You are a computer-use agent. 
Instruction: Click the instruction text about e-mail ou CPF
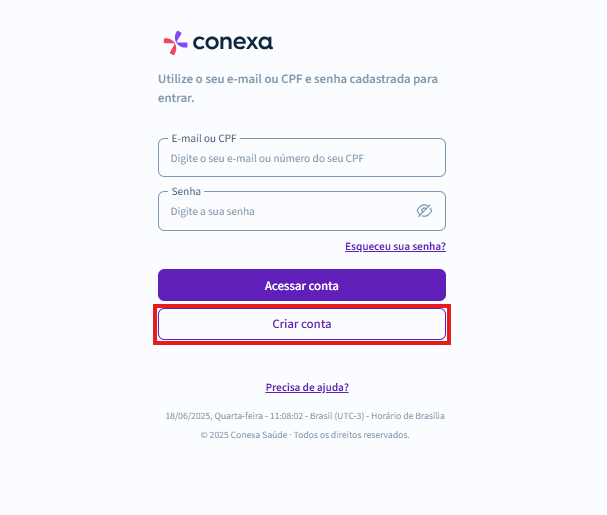298,88
